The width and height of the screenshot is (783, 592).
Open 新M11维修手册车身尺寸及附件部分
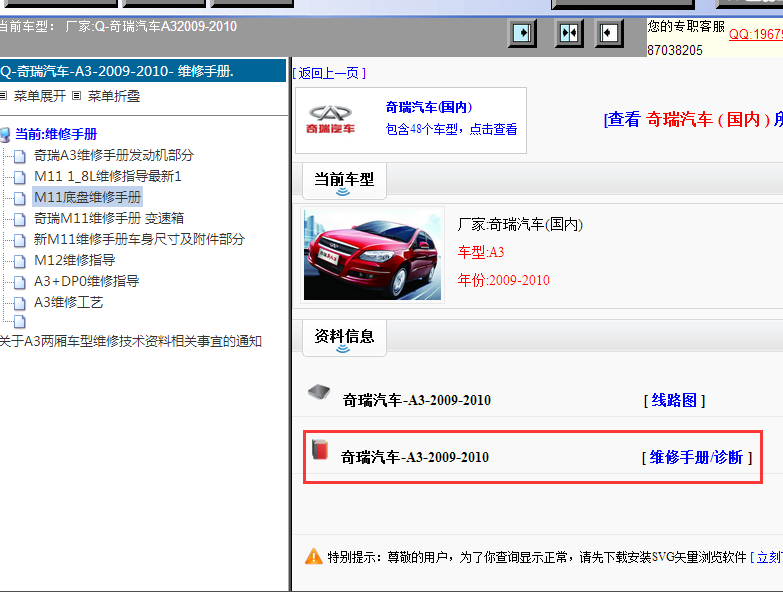pyautogui.click(x=139, y=239)
